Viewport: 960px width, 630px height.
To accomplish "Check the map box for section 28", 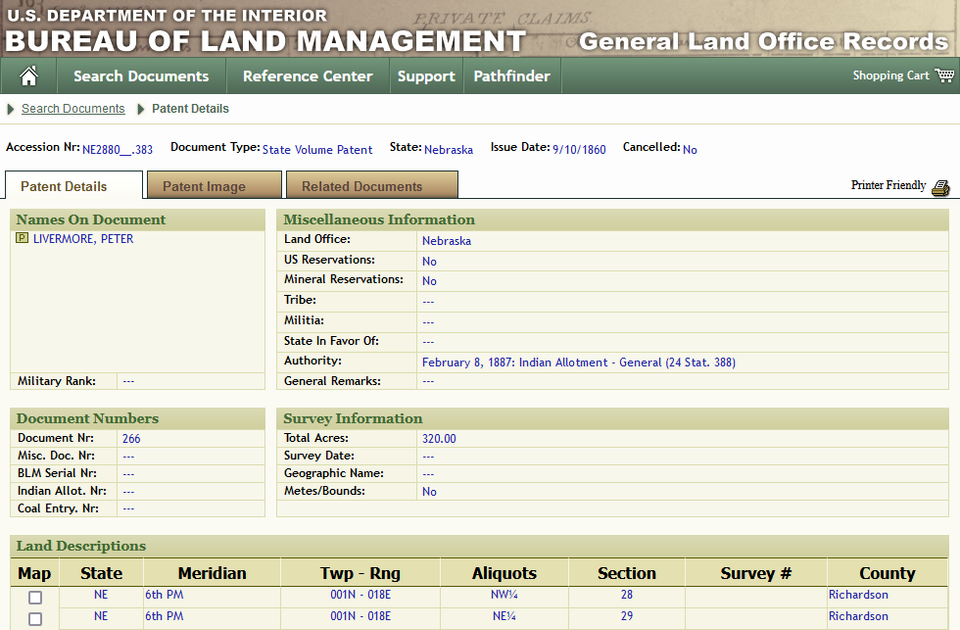I will click(36, 598).
